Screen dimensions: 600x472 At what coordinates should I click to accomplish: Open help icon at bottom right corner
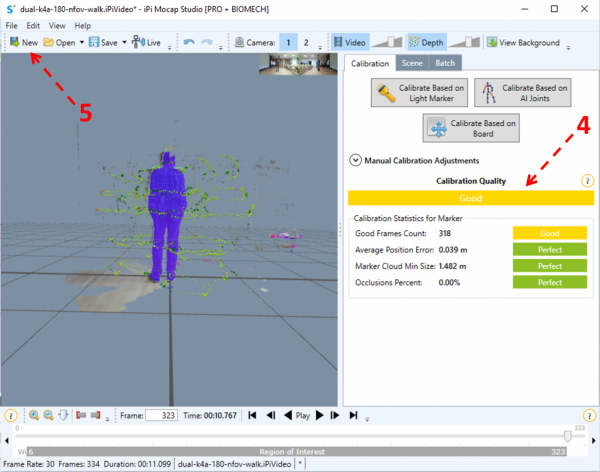[x=589, y=415]
